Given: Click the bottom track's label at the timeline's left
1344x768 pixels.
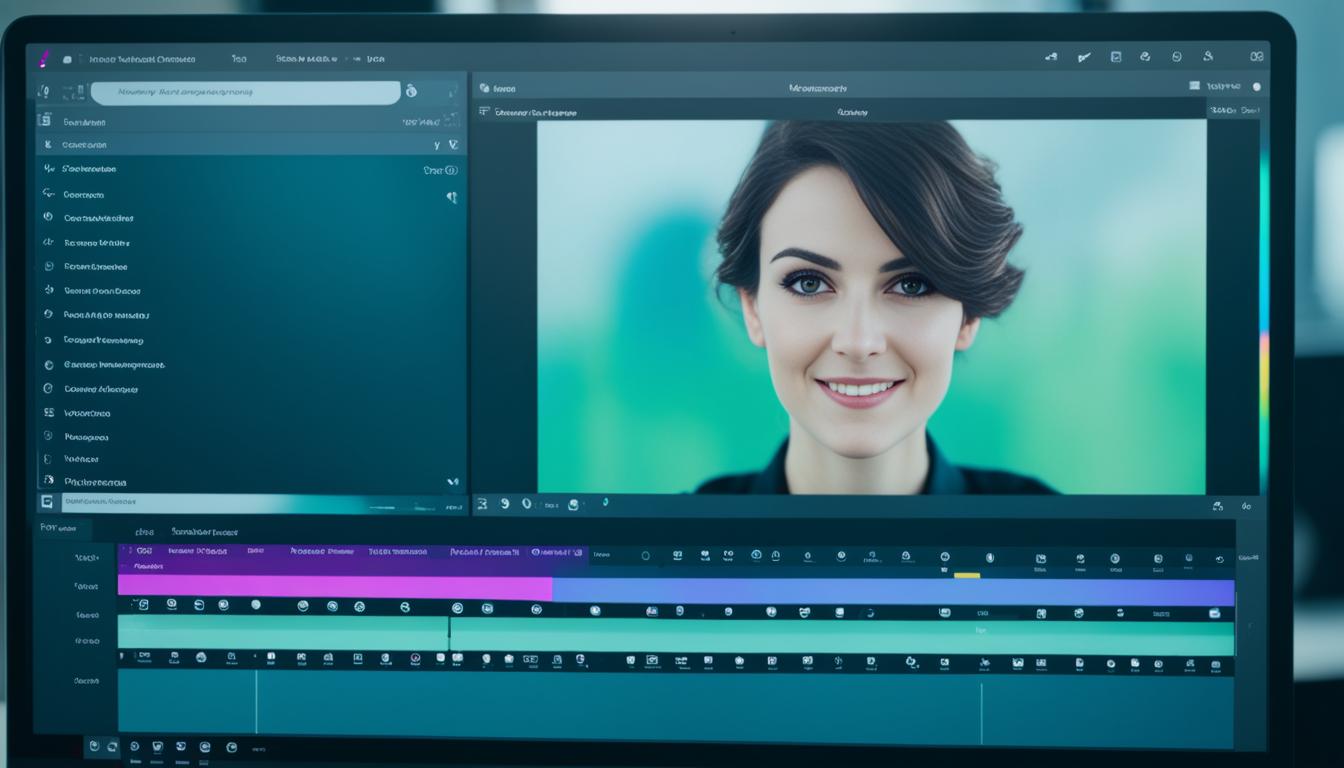Looking at the screenshot, I should pyautogui.click(x=87, y=681).
